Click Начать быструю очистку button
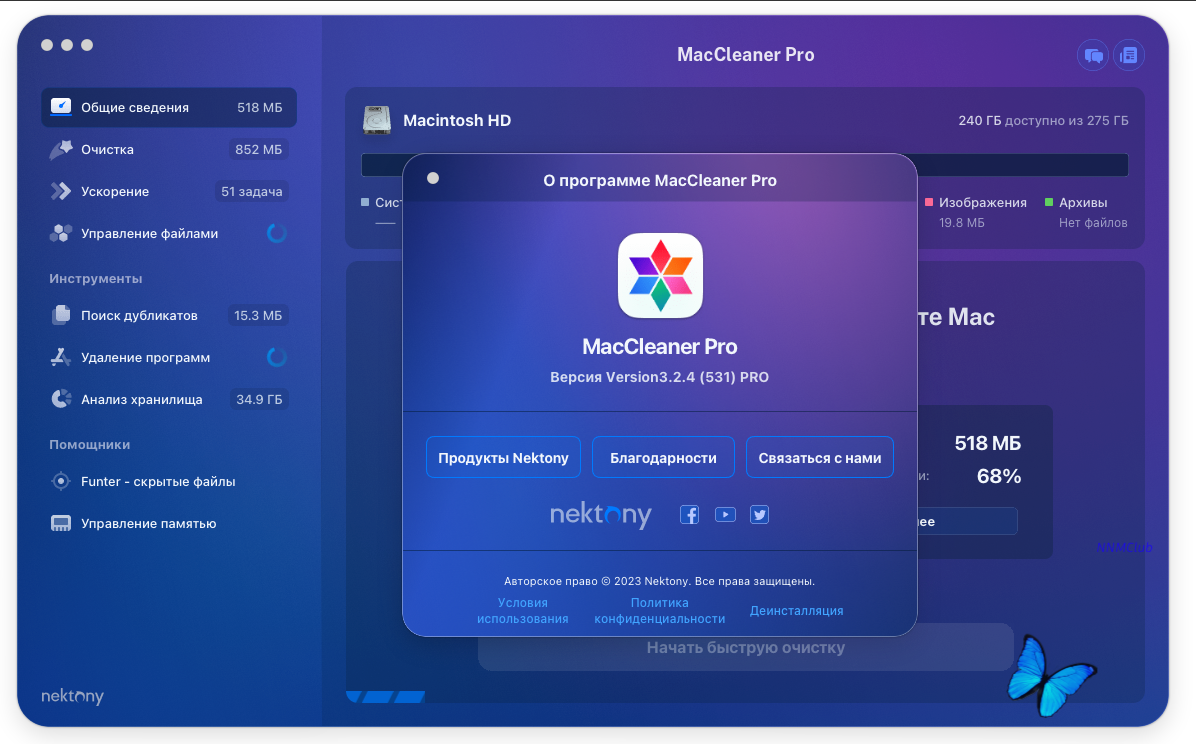Image resolution: width=1196 pixels, height=744 pixels. (x=746, y=648)
